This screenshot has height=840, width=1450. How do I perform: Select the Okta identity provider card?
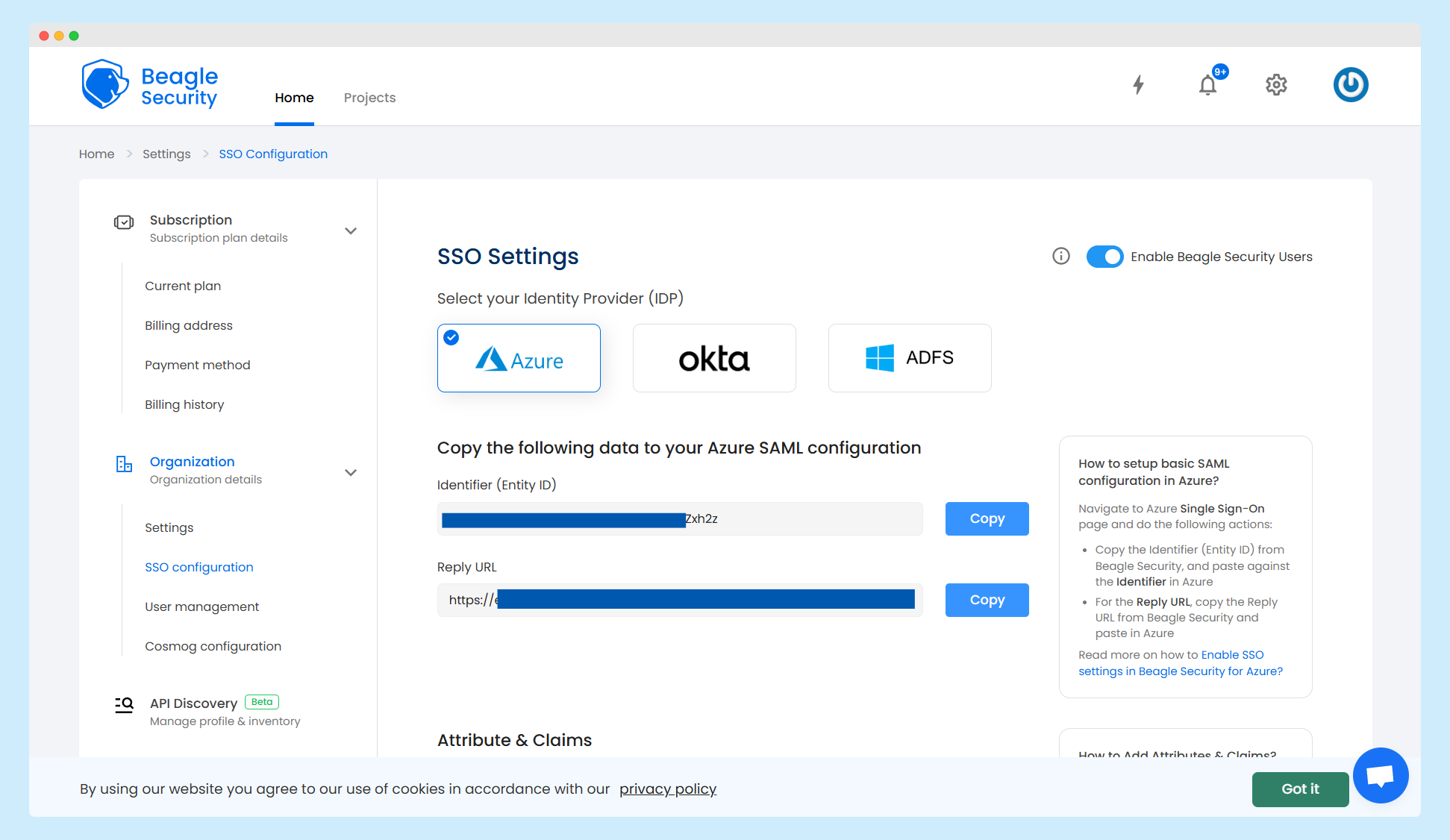[x=714, y=358]
